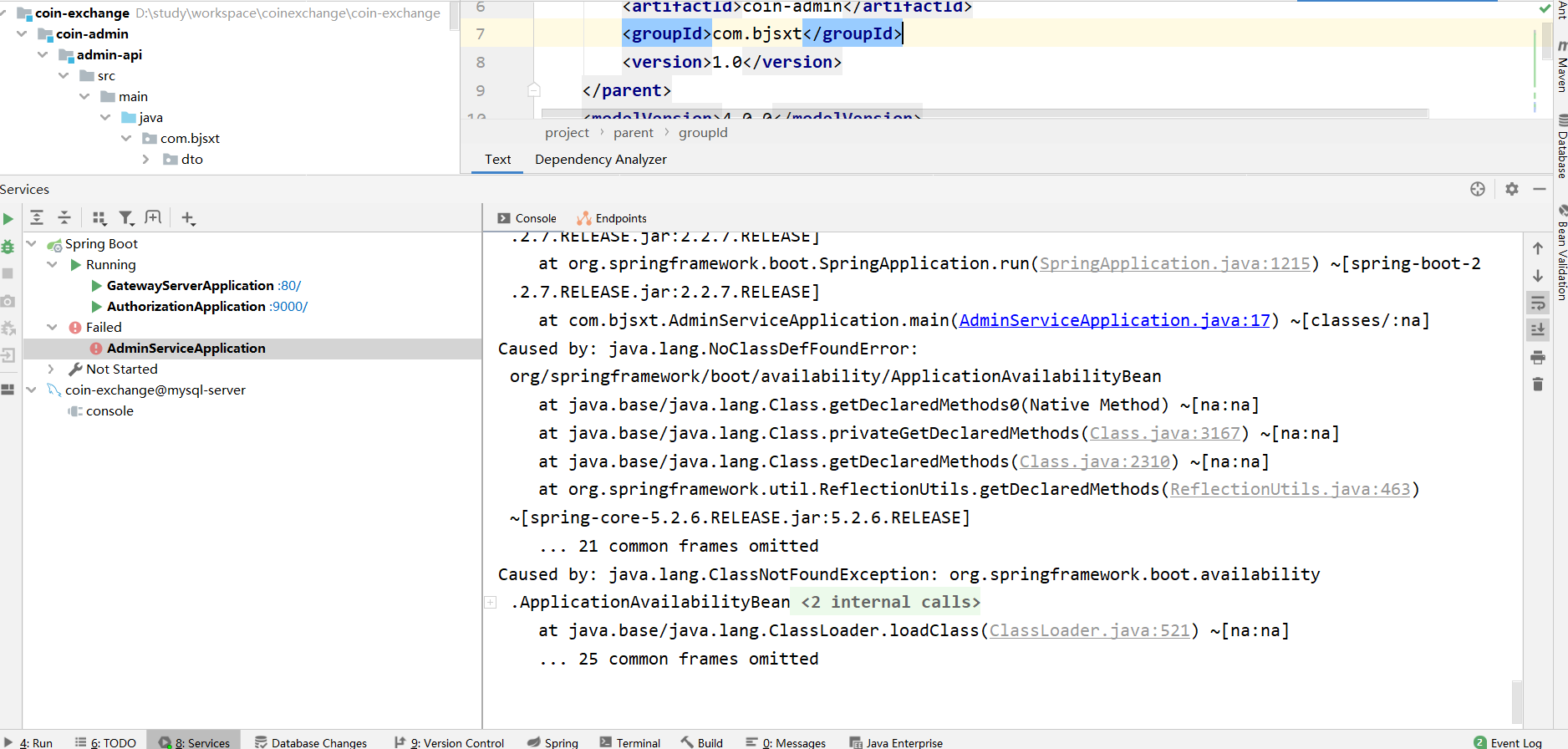Screen dimensions: 1568x749
Task: Click the Up stack trace arrow
Action: pyautogui.click(x=1538, y=248)
